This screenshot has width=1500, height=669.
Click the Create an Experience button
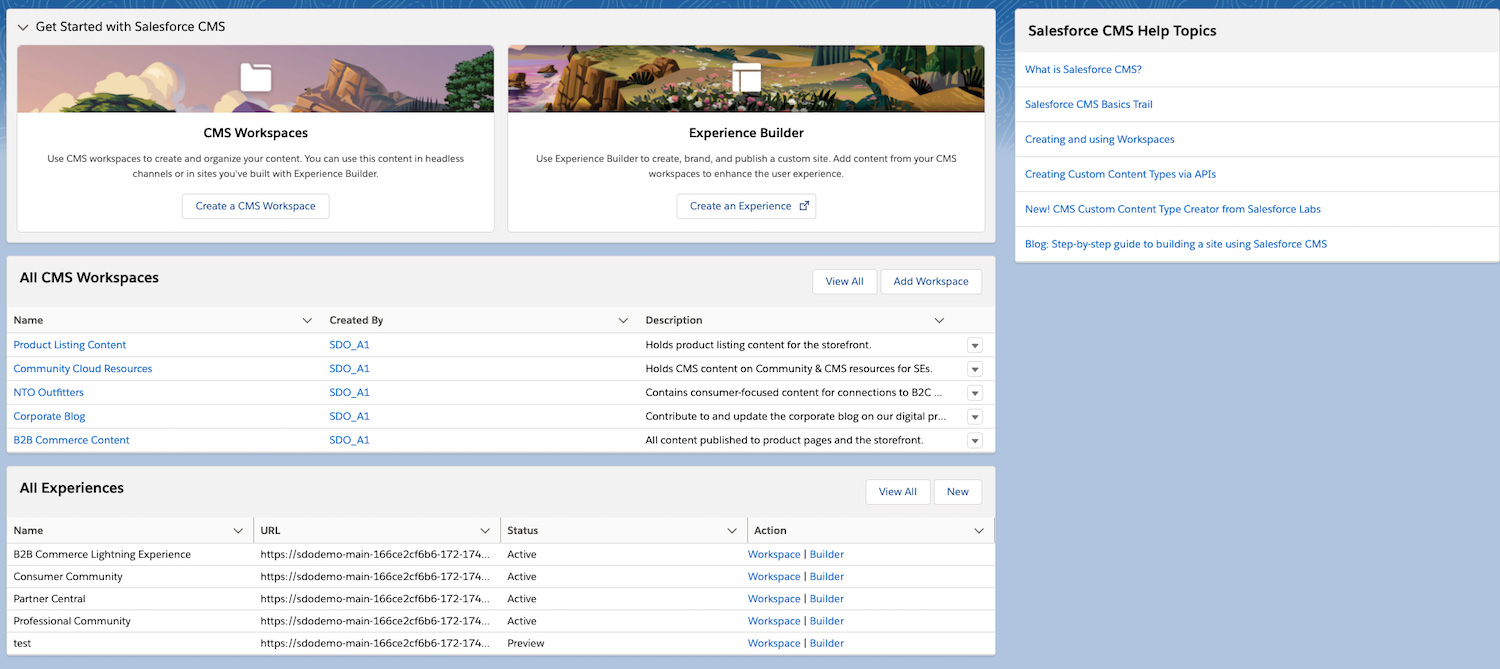[x=746, y=206]
